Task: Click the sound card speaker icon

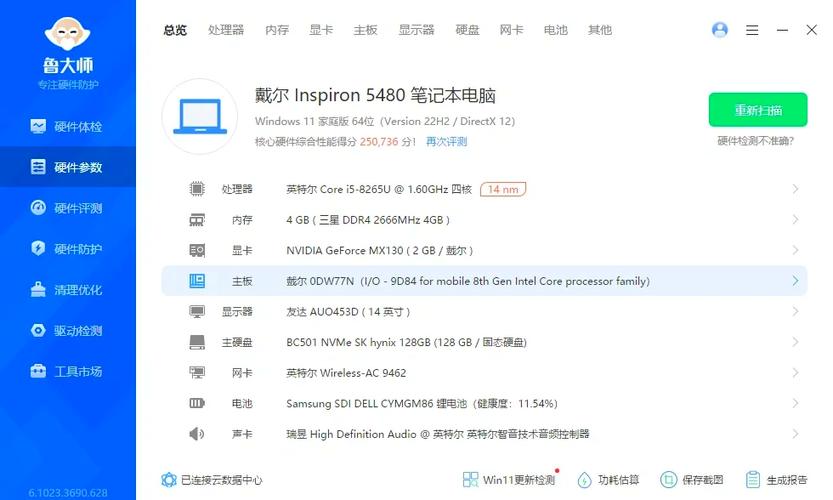Action: click(197, 434)
